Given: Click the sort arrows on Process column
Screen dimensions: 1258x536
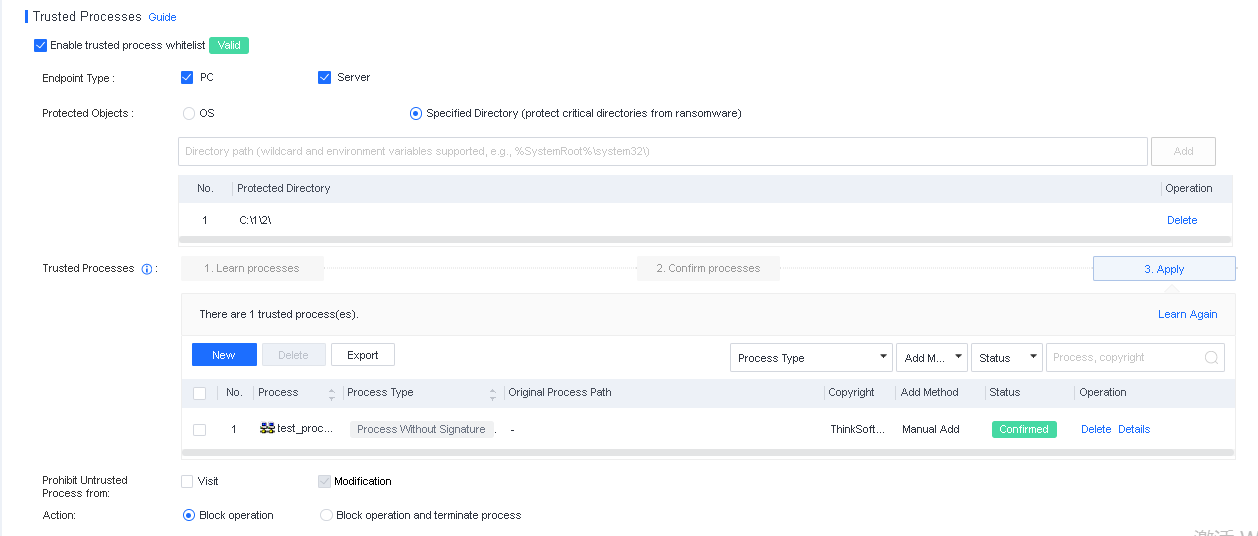Looking at the screenshot, I should click(332, 393).
